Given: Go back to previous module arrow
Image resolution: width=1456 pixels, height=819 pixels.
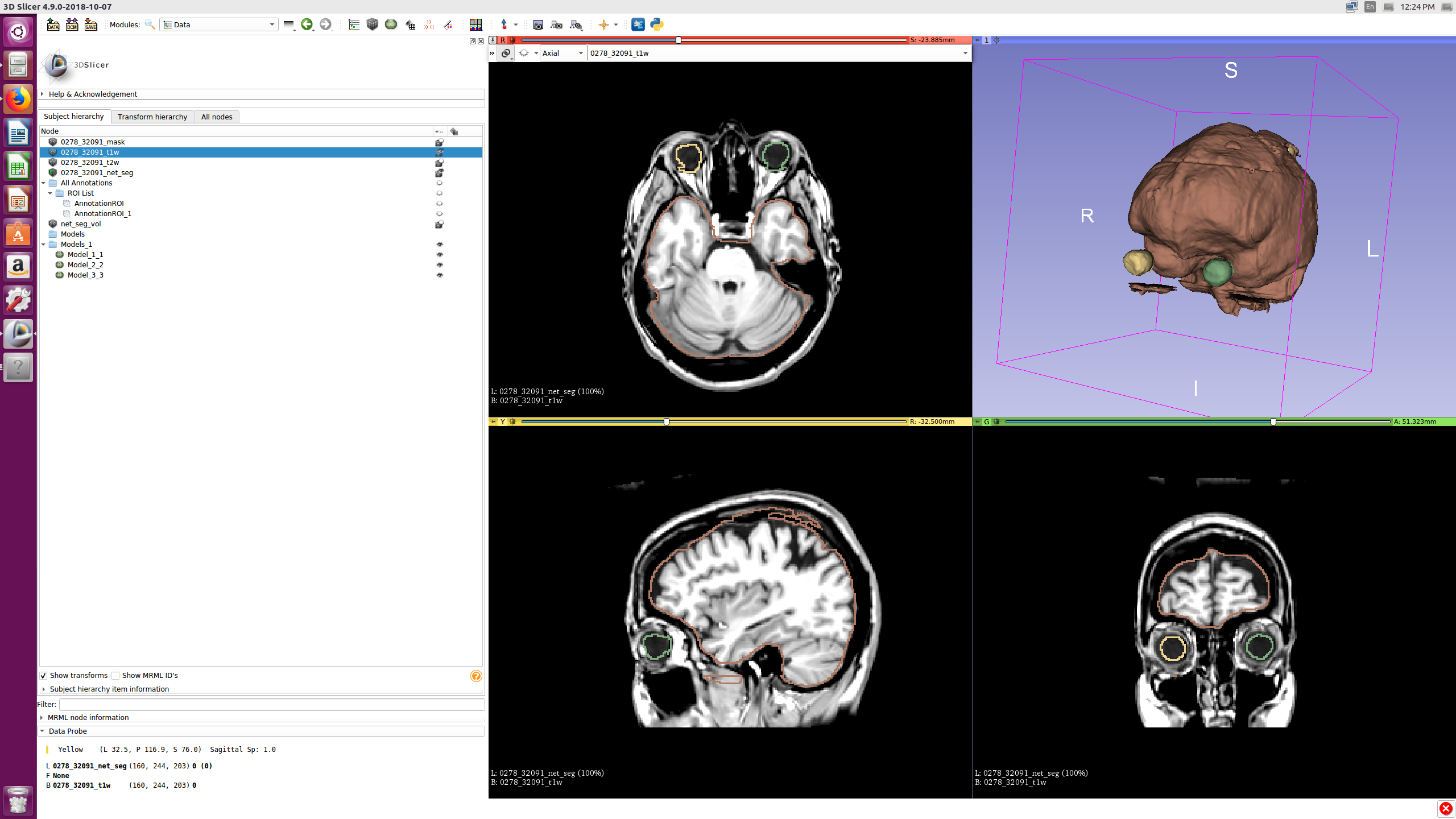Looking at the screenshot, I should (x=307, y=24).
